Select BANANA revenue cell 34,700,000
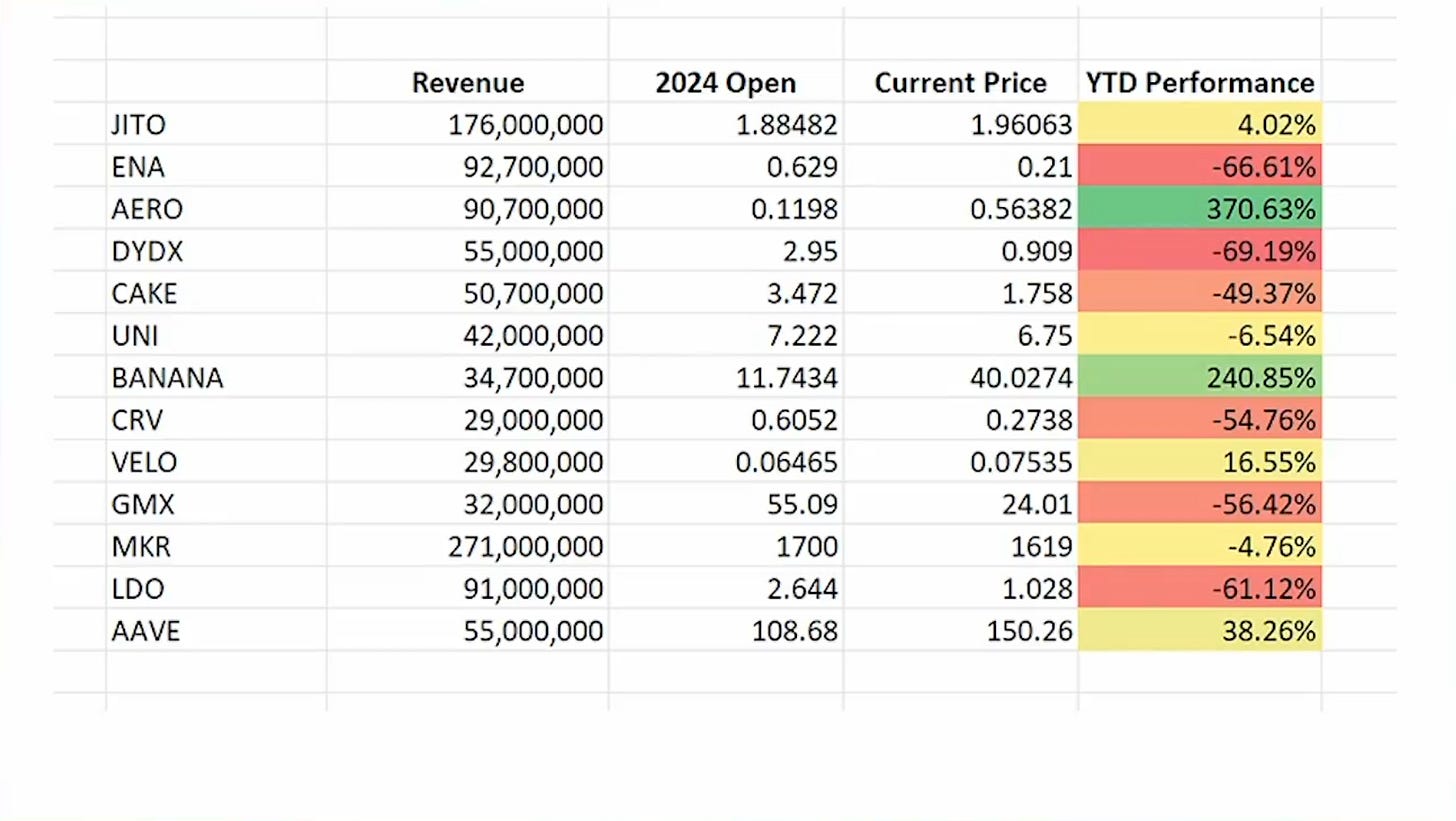The height and width of the screenshot is (821, 1456). [467, 377]
